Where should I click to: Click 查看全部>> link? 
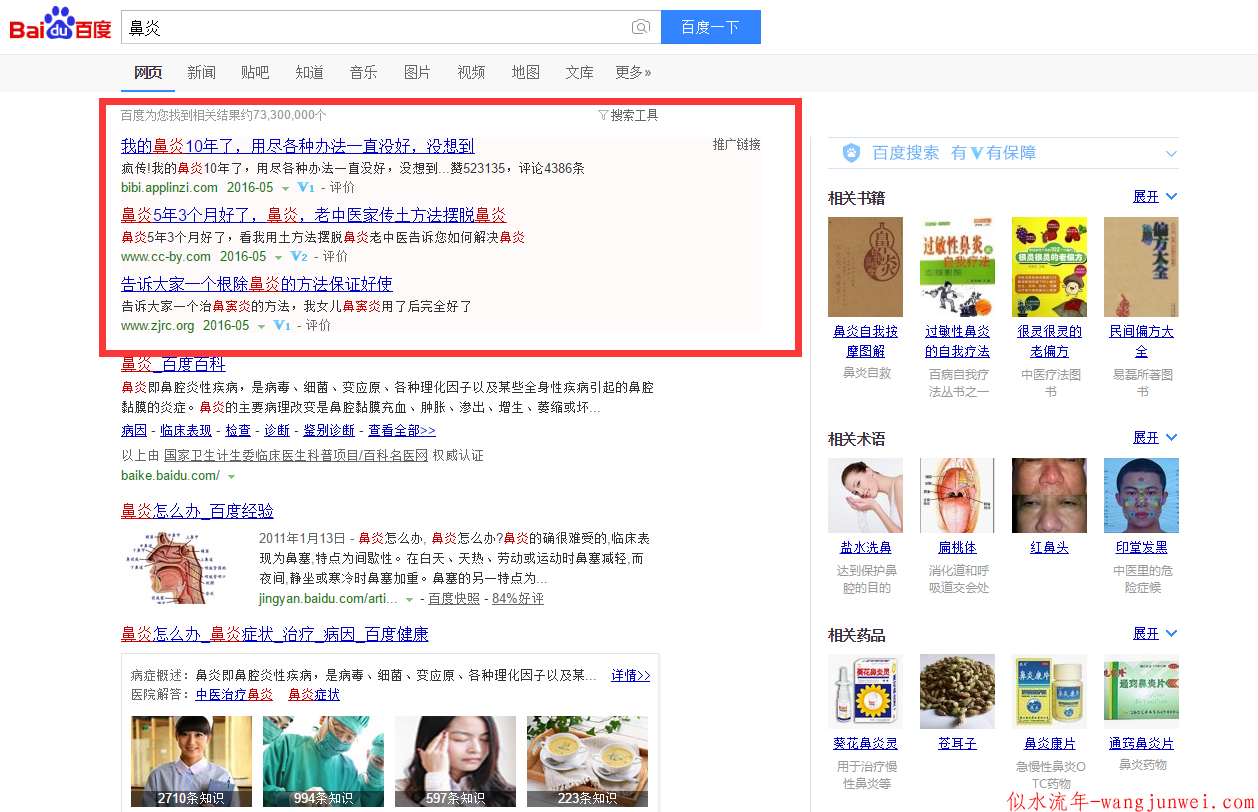click(x=402, y=430)
